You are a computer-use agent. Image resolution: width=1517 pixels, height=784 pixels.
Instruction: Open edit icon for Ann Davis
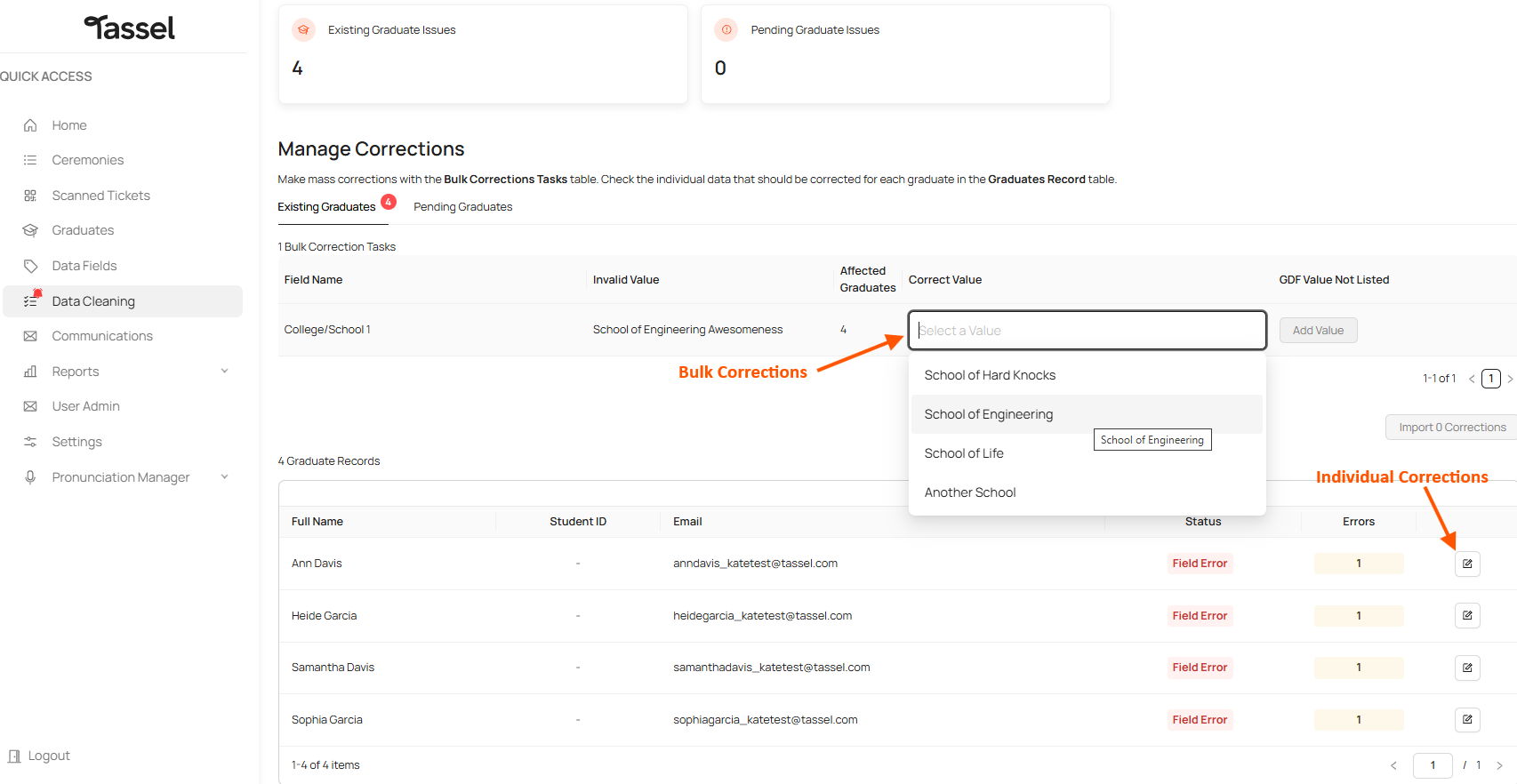tap(1467, 564)
